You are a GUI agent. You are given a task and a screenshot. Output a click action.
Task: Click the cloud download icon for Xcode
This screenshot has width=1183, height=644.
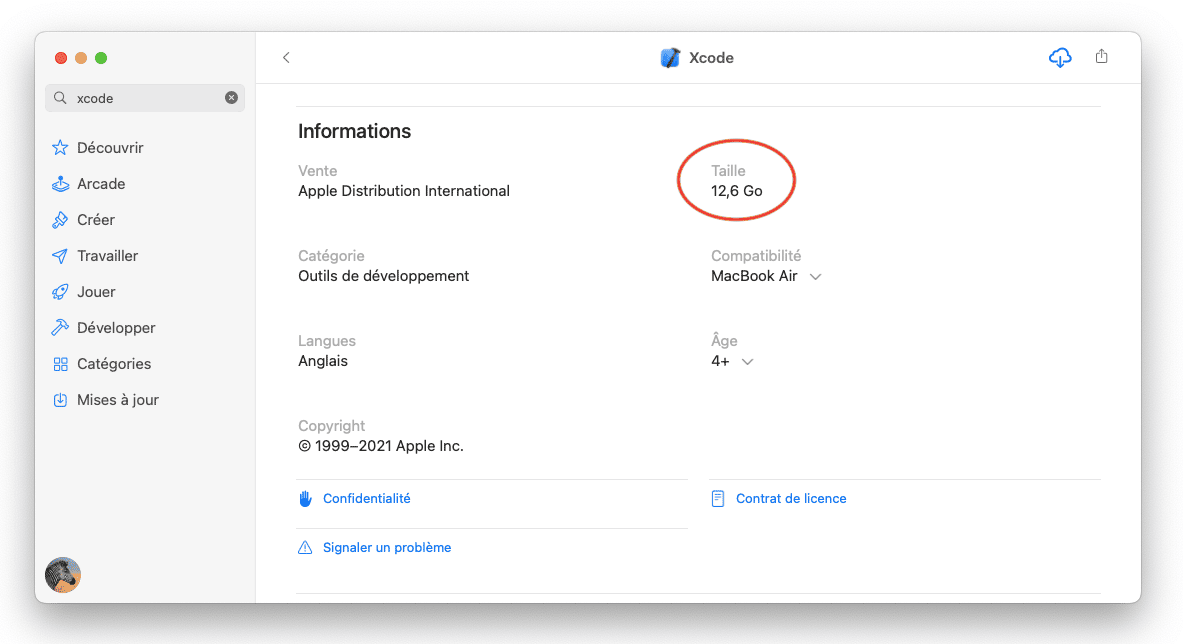[1060, 57]
